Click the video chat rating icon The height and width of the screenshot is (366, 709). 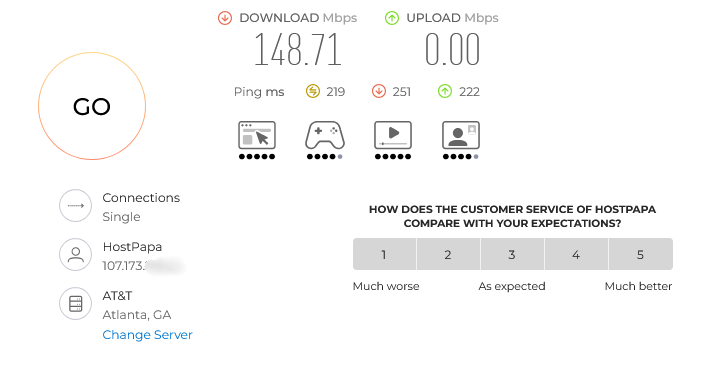pos(461,135)
